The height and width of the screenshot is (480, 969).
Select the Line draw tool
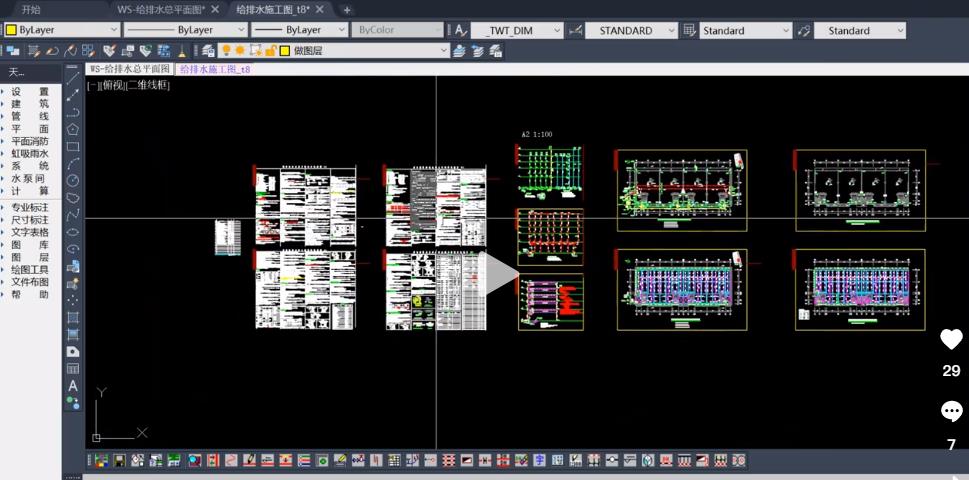point(73,77)
